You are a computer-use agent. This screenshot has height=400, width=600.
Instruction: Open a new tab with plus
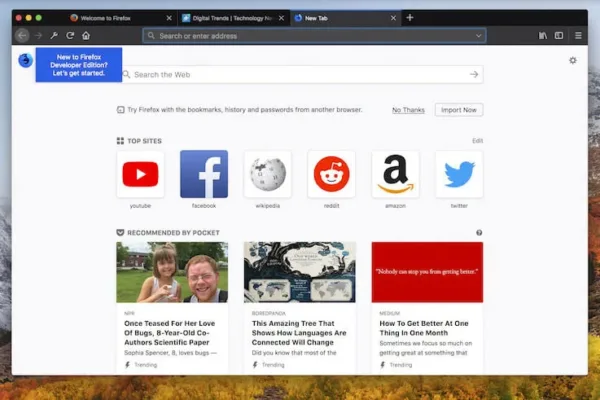point(410,18)
